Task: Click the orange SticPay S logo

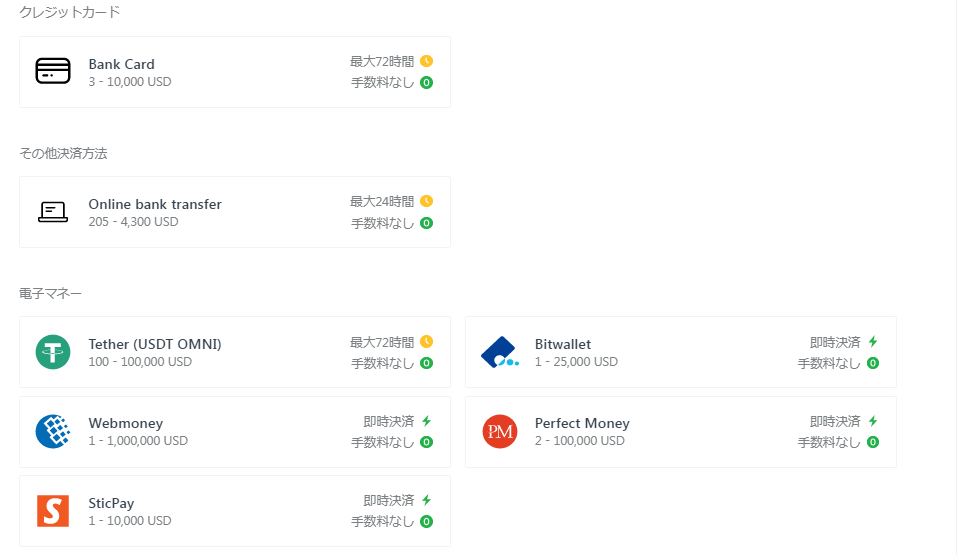Action: tap(53, 511)
